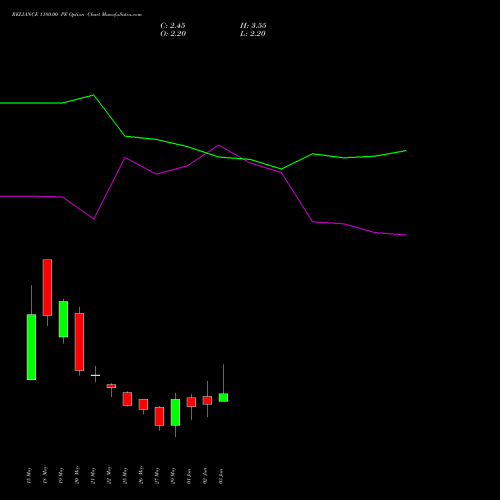Click the 19 May date label
The image size is (500, 500).
click(x=61, y=475)
